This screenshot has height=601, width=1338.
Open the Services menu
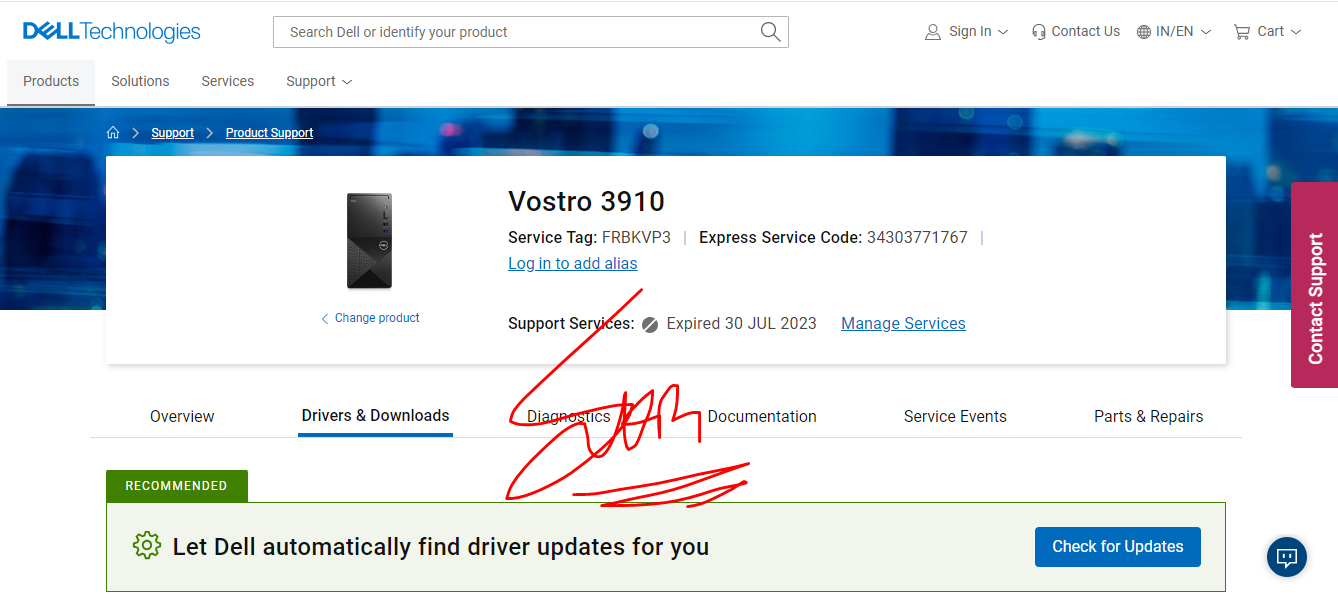tap(228, 81)
